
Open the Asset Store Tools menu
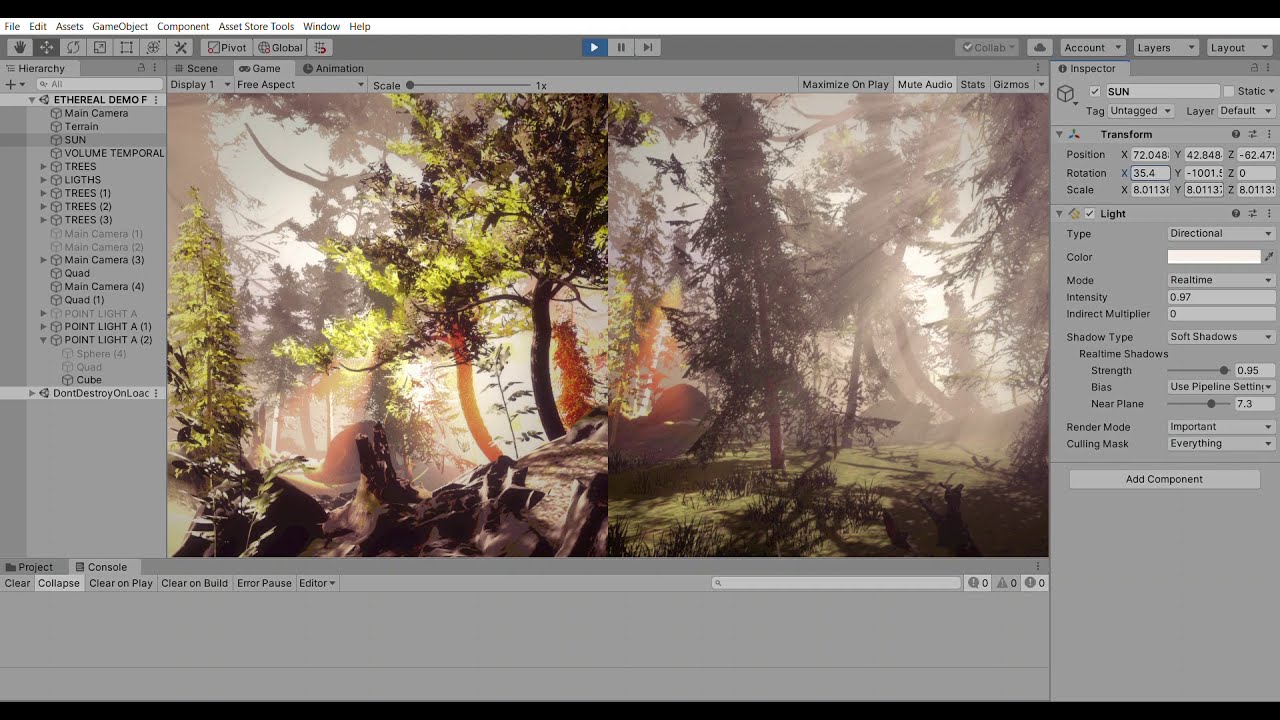[256, 26]
